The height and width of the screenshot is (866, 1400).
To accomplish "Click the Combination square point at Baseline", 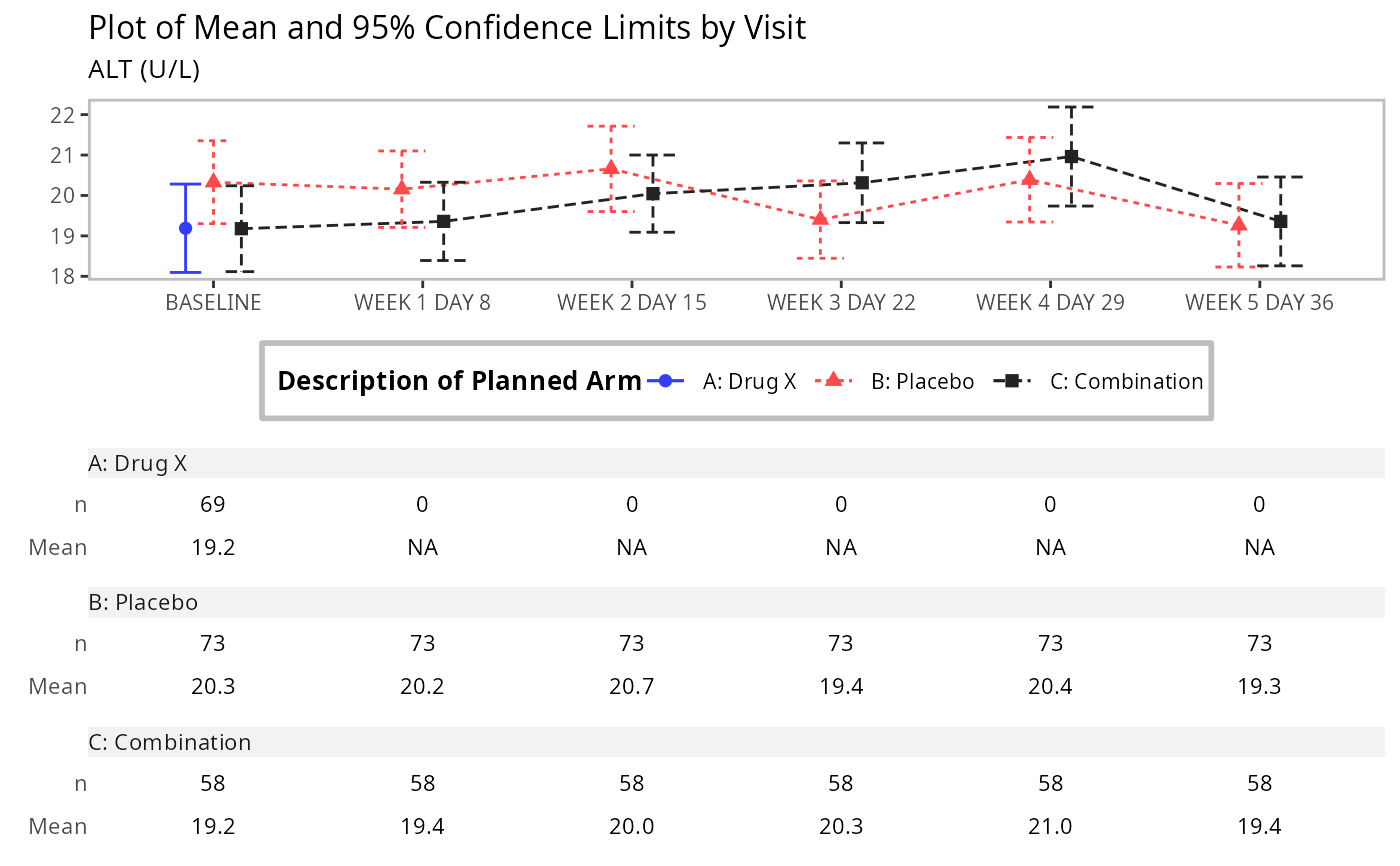I will [x=241, y=229].
